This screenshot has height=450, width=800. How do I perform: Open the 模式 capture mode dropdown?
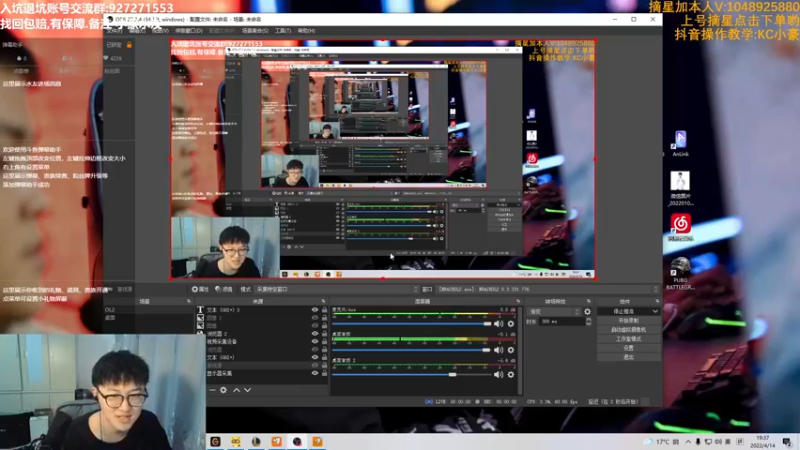click(336, 289)
